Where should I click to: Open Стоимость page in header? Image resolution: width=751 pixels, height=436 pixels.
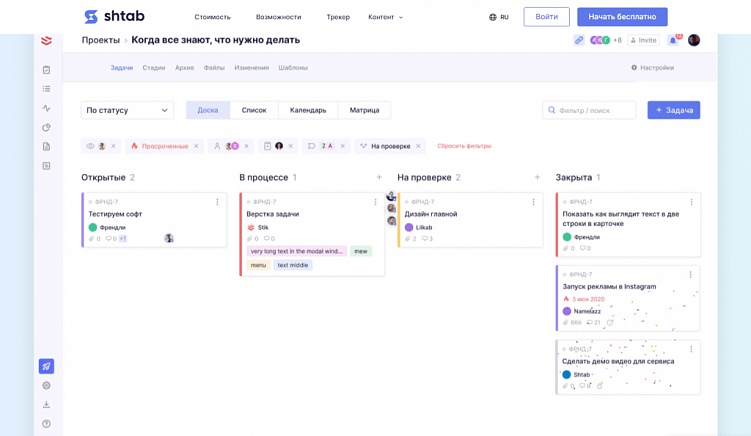[212, 17]
